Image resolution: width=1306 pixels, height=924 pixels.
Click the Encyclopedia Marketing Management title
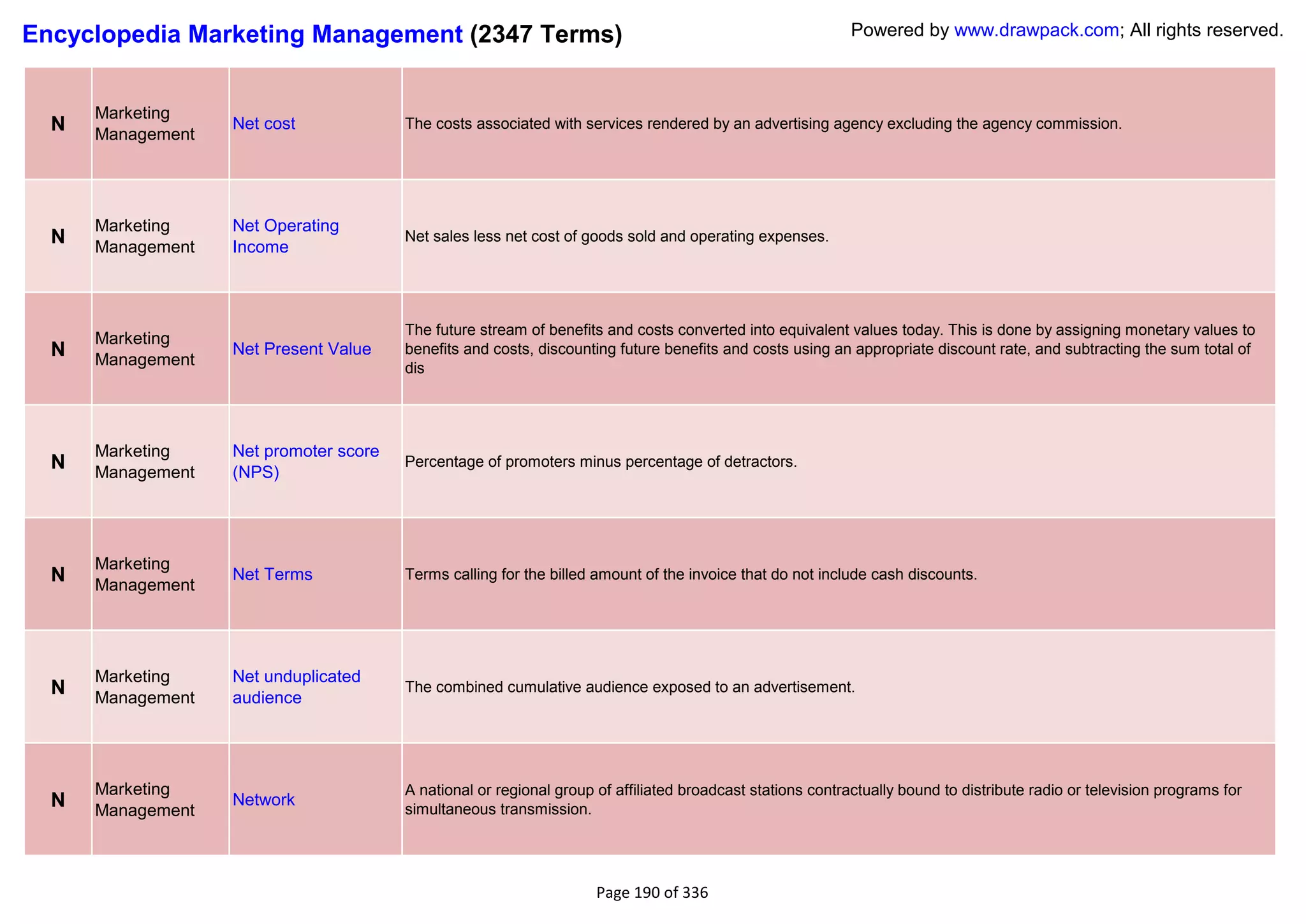click(242, 34)
